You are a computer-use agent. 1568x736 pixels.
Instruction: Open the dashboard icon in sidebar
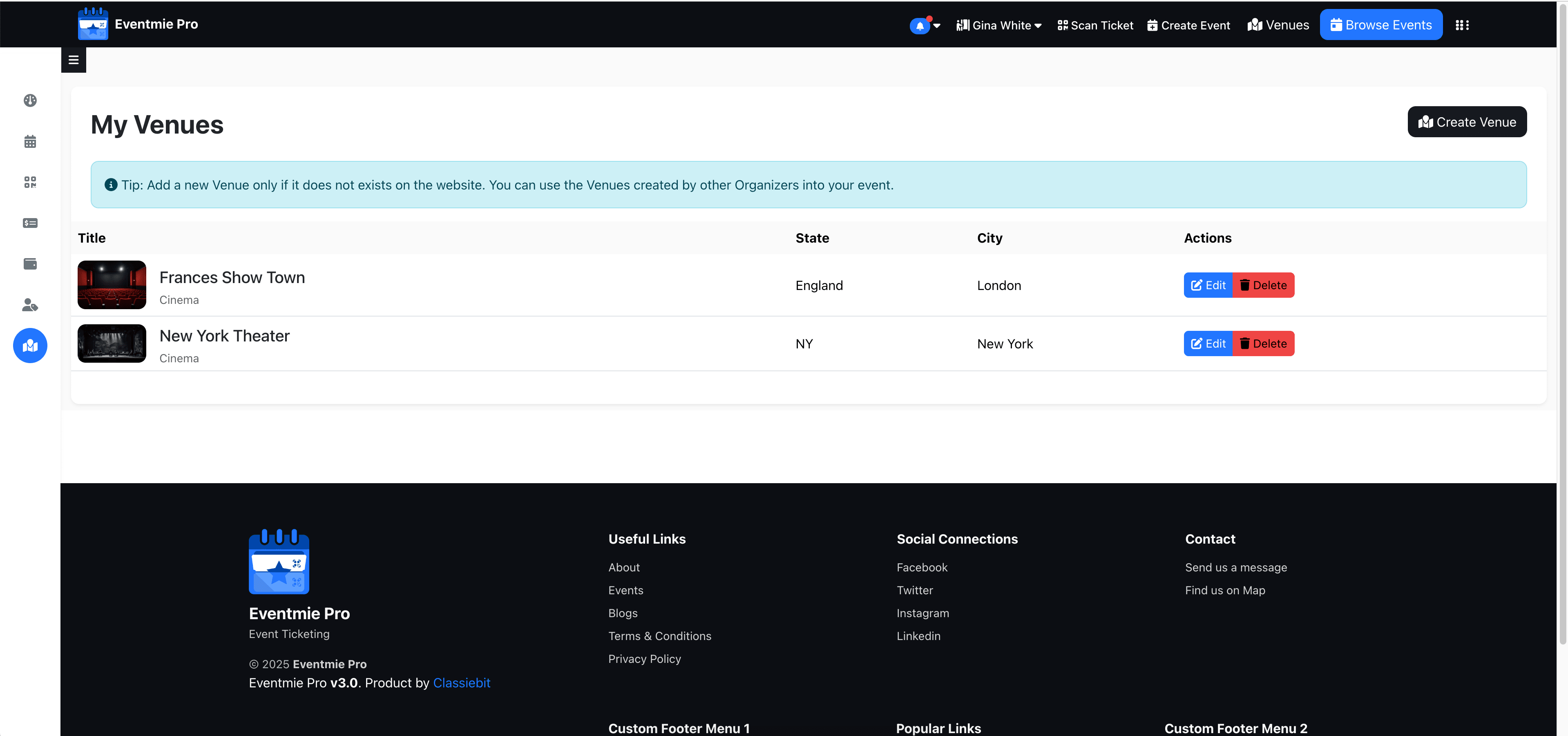click(x=30, y=100)
